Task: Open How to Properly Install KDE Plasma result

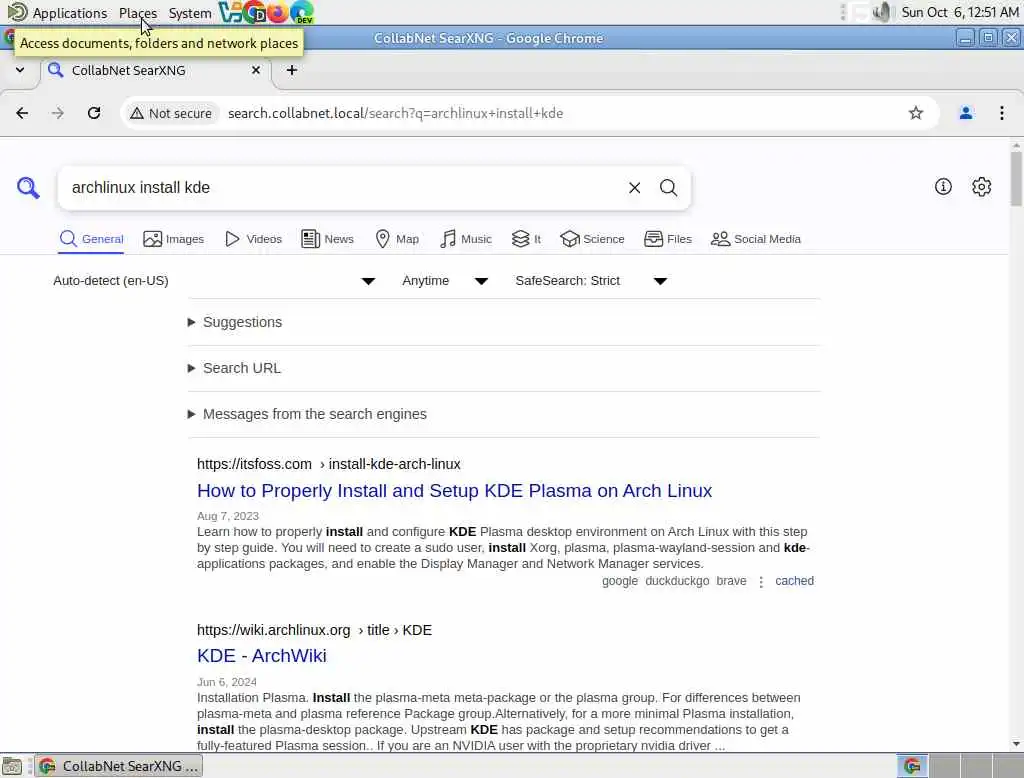Action: pos(455,491)
